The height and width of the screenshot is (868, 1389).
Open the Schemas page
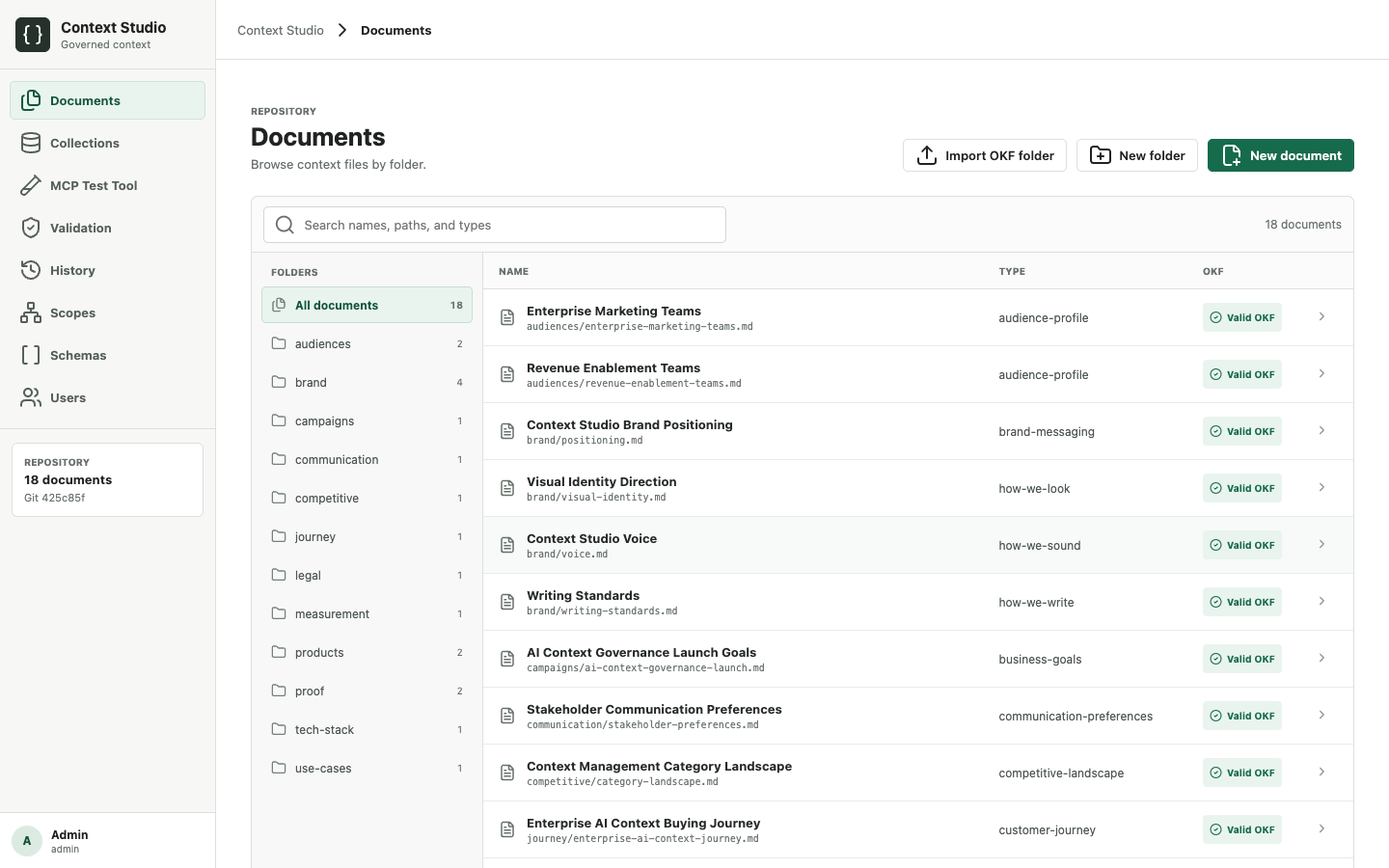(x=107, y=355)
